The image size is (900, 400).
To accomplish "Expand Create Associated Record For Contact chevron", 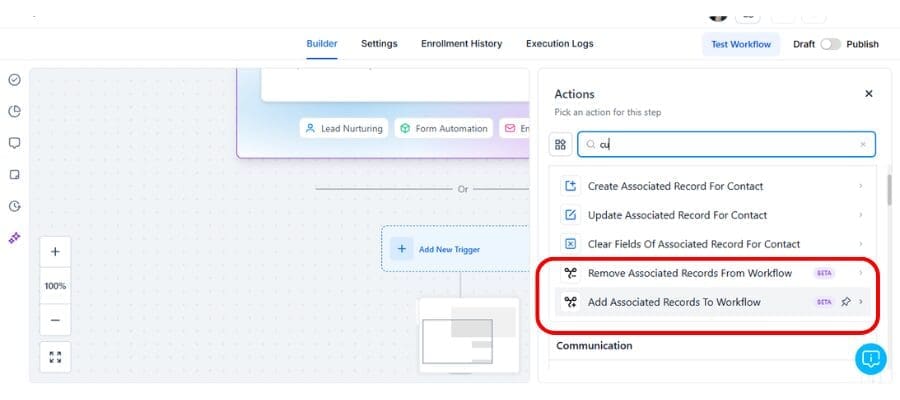I will (x=861, y=186).
